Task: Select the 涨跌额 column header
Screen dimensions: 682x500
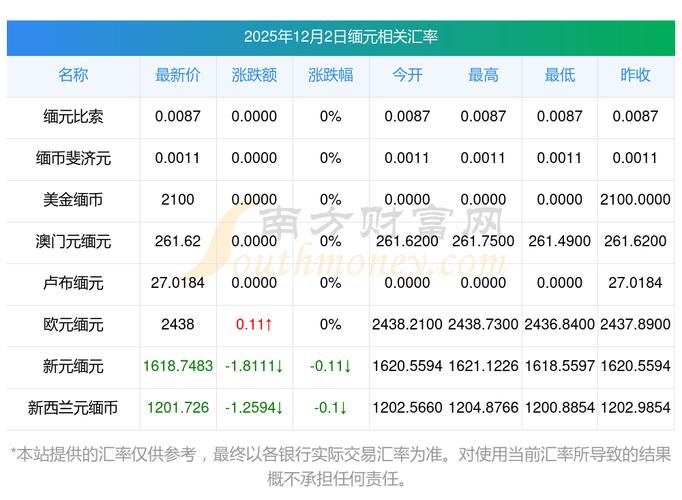Action: pyautogui.click(x=254, y=75)
